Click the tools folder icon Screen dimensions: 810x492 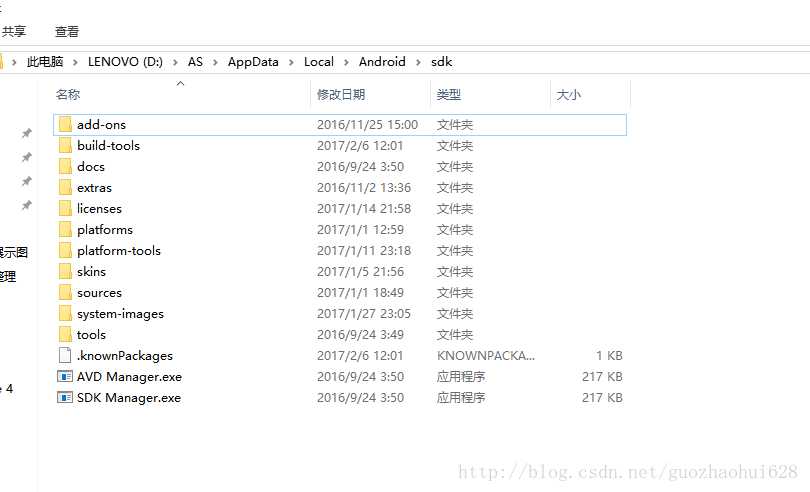tap(65, 334)
